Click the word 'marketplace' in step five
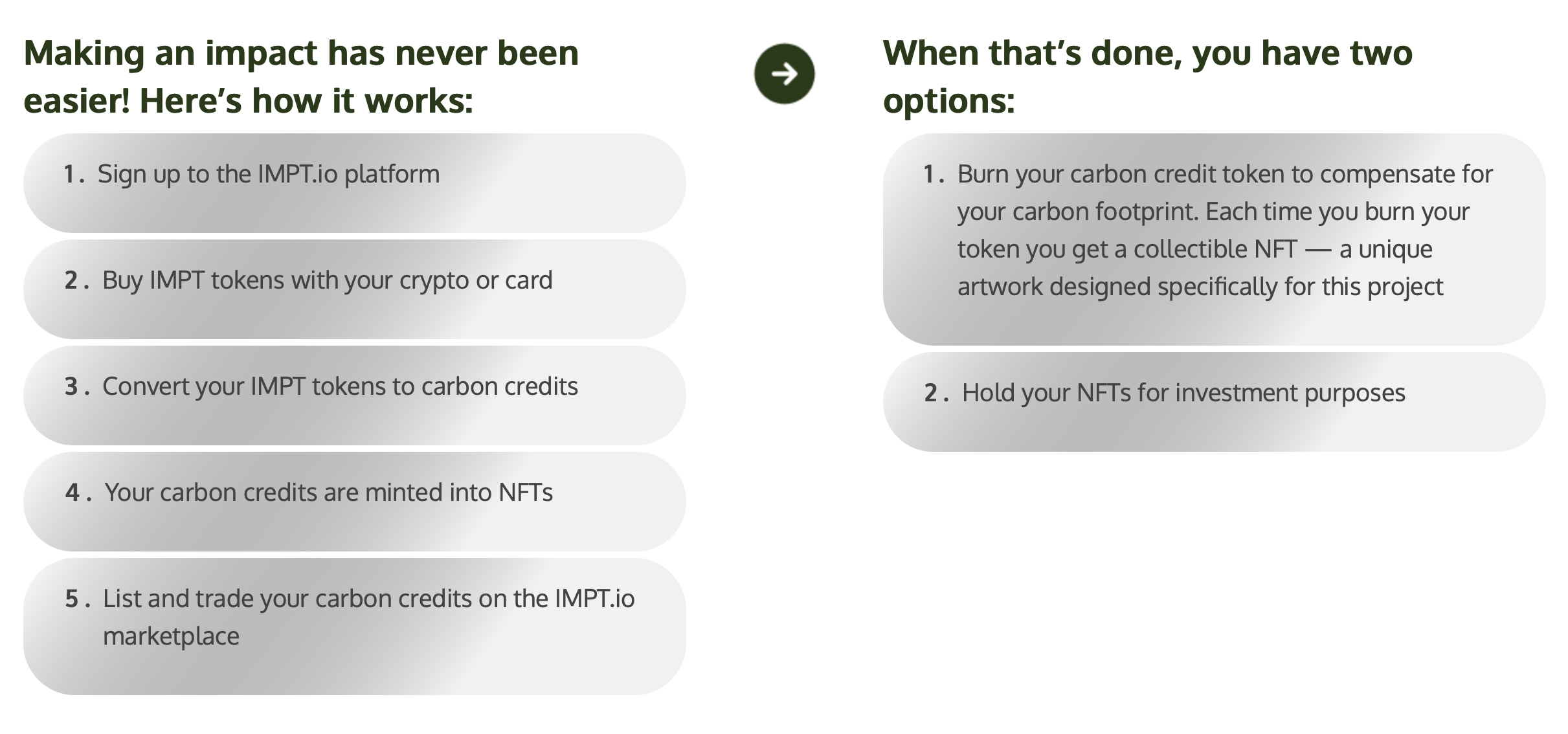The image size is (1568, 734). pos(171,636)
